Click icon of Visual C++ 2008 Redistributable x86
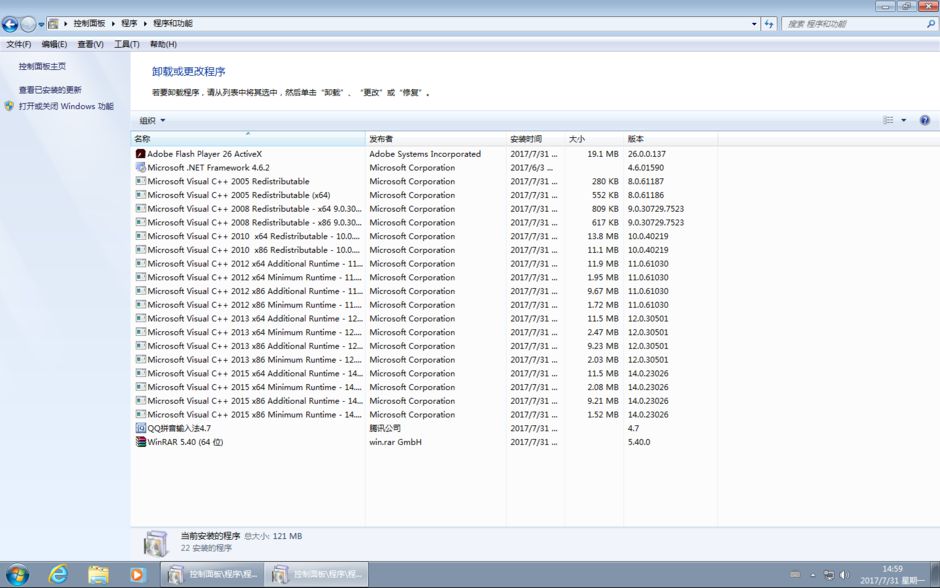The image size is (940, 588). (141, 222)
